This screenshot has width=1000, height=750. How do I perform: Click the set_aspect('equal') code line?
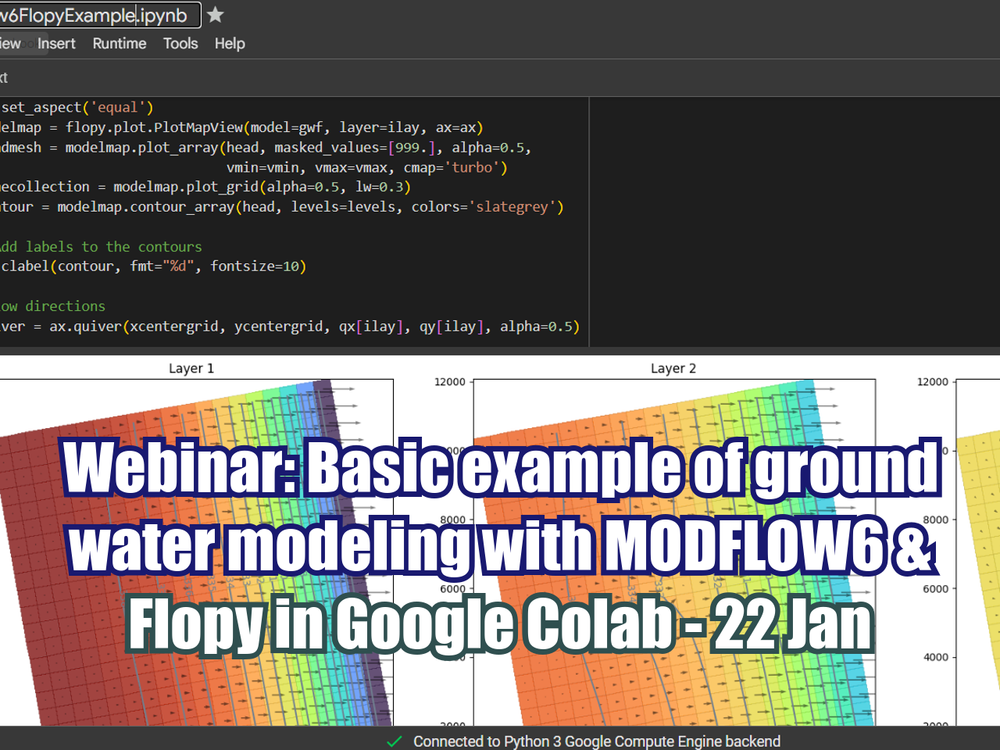click(x=70, y=106)
